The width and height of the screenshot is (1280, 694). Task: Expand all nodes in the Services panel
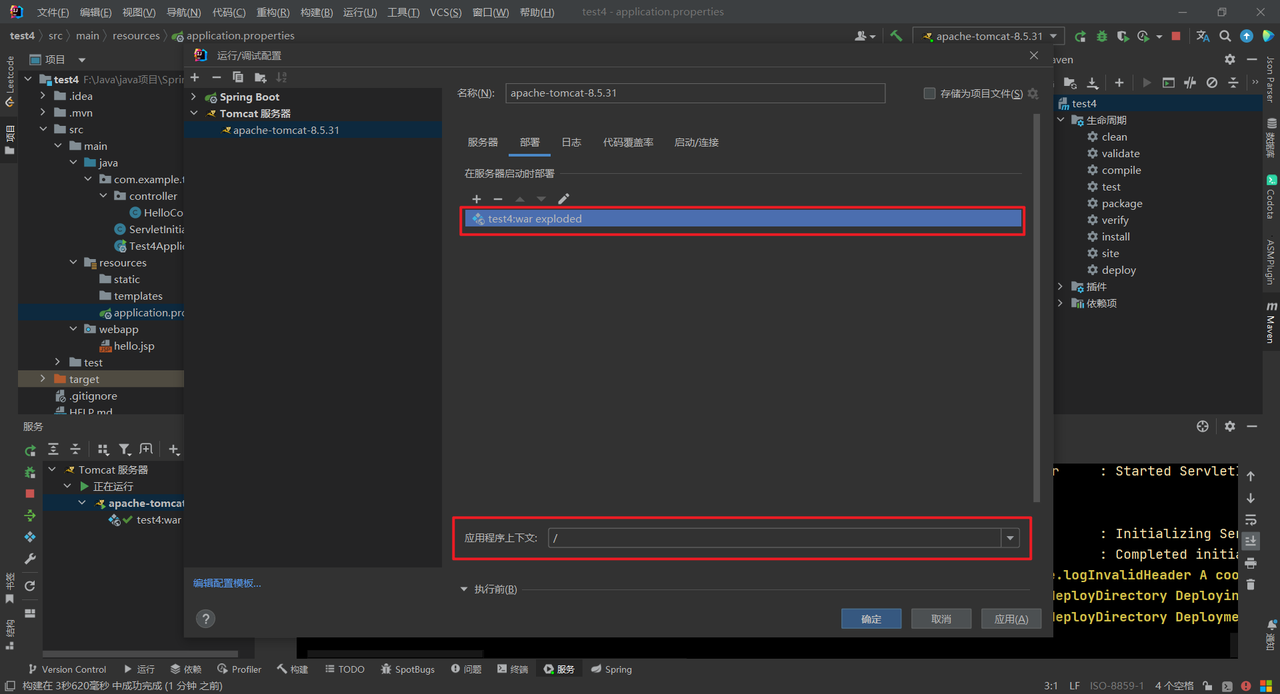click(53, 450)
